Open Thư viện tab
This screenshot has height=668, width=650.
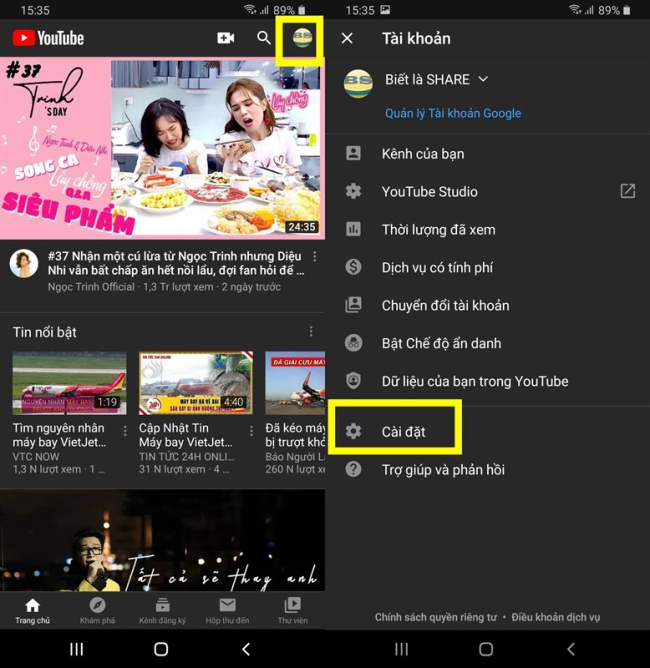pyautogui.click(x=293, y=611)
